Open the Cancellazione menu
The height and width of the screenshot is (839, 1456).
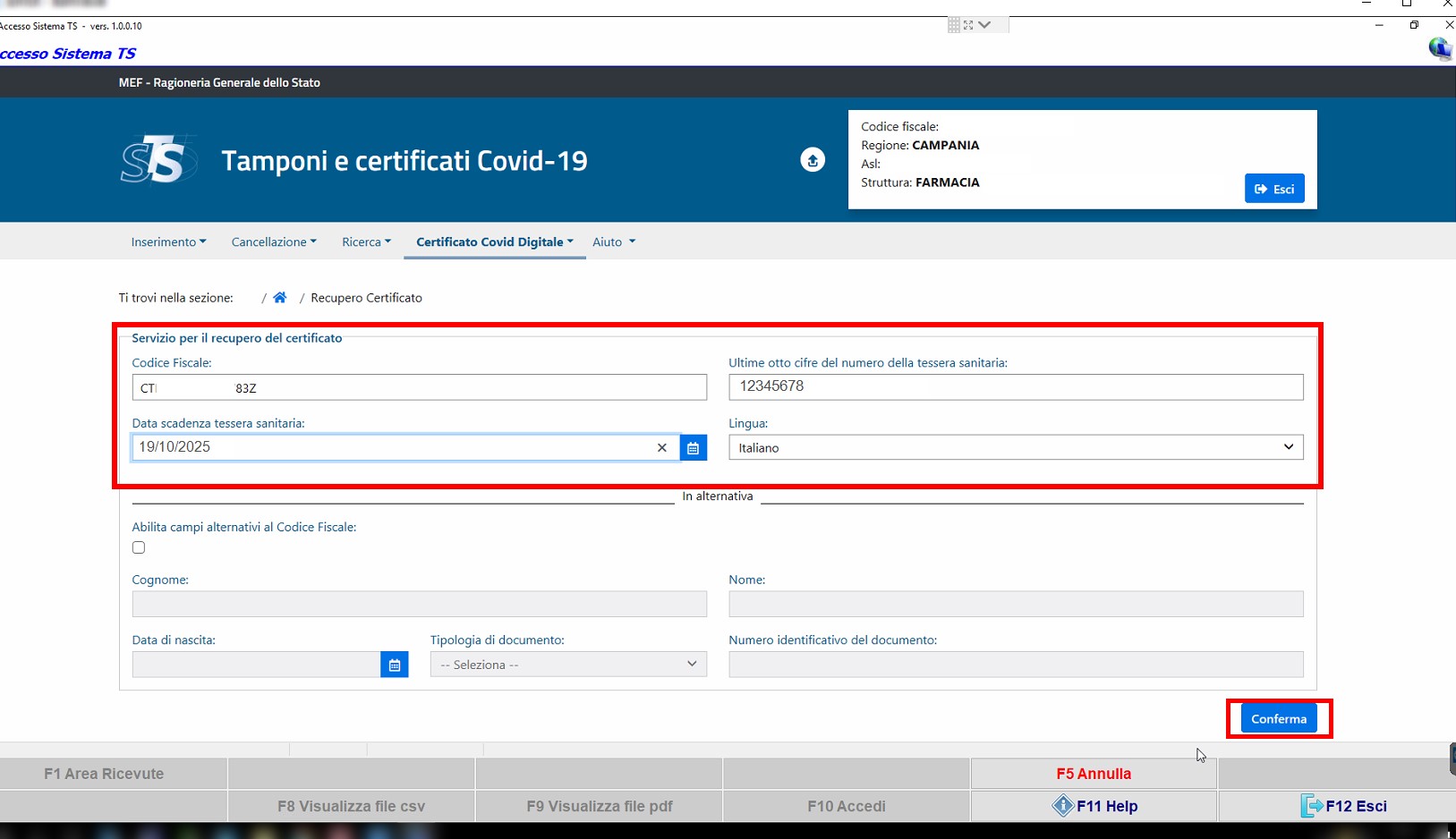(x=274, y=242)
